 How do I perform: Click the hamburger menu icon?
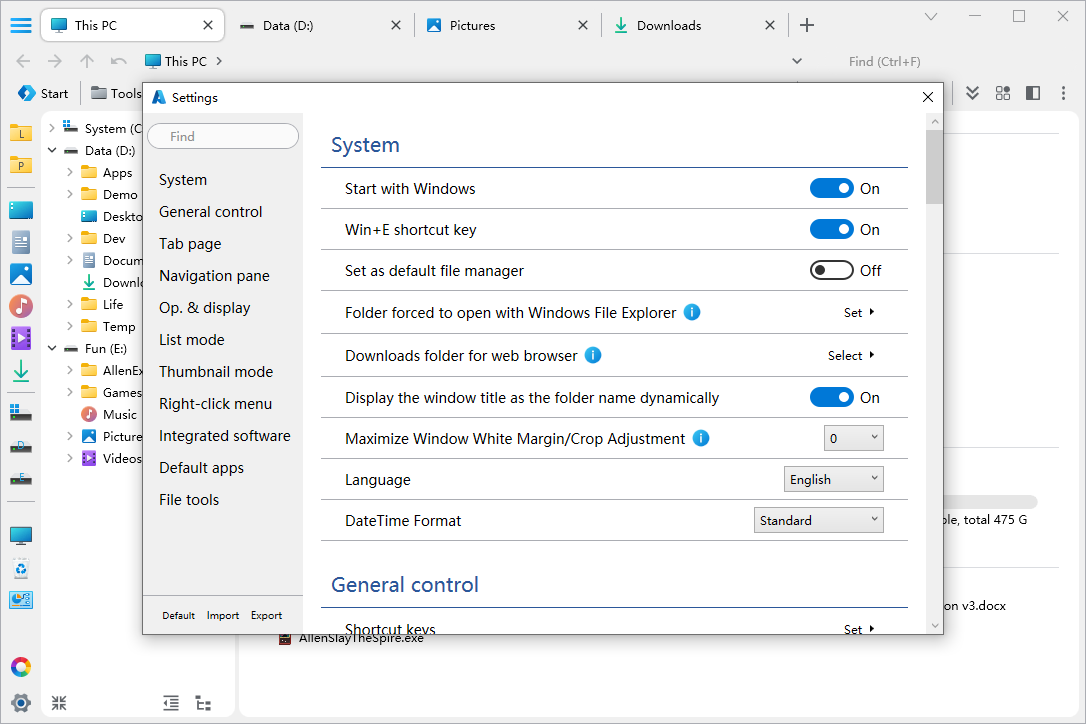[20, 25]
